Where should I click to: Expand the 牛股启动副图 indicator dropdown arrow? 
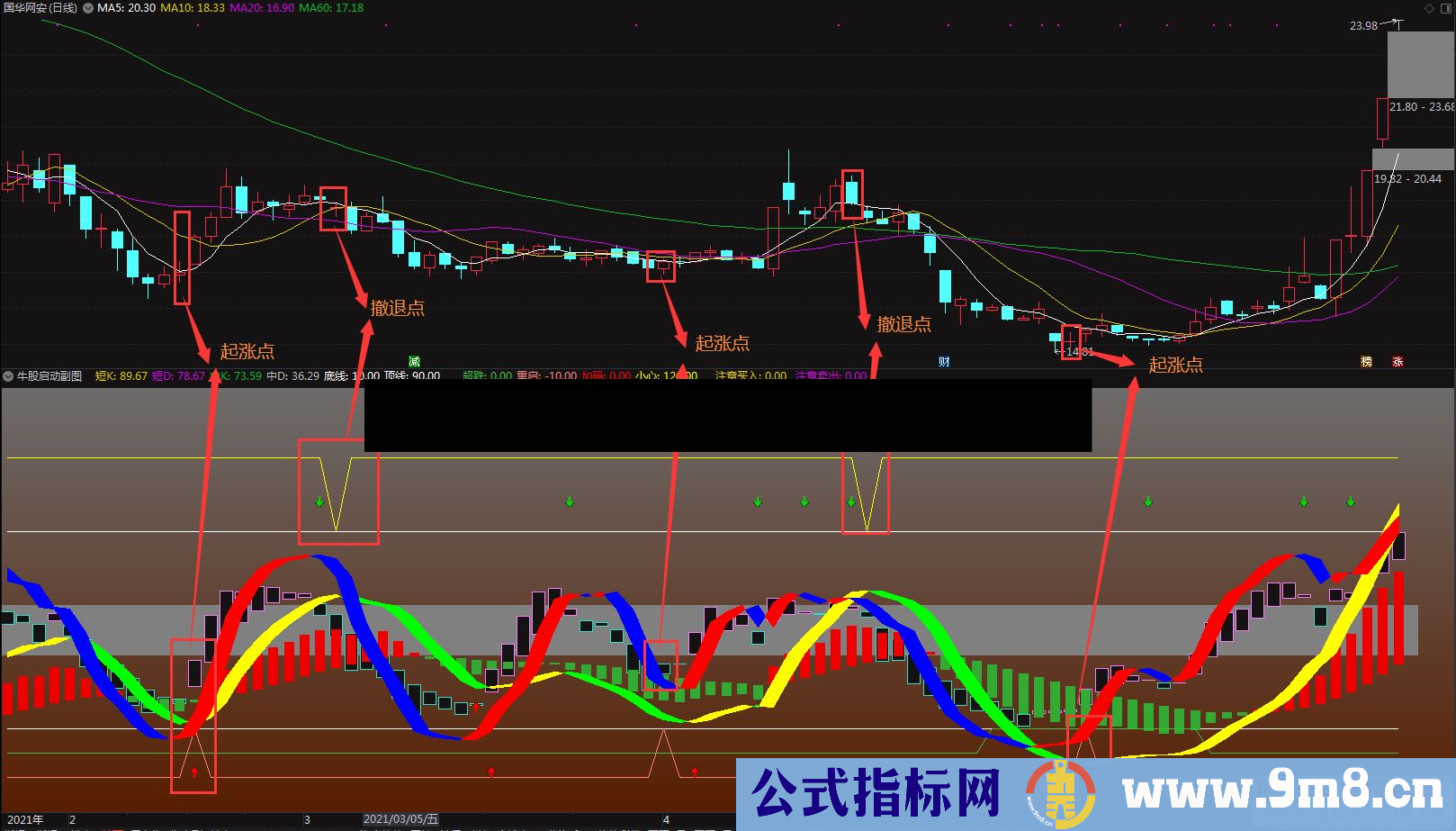point(8,376)
